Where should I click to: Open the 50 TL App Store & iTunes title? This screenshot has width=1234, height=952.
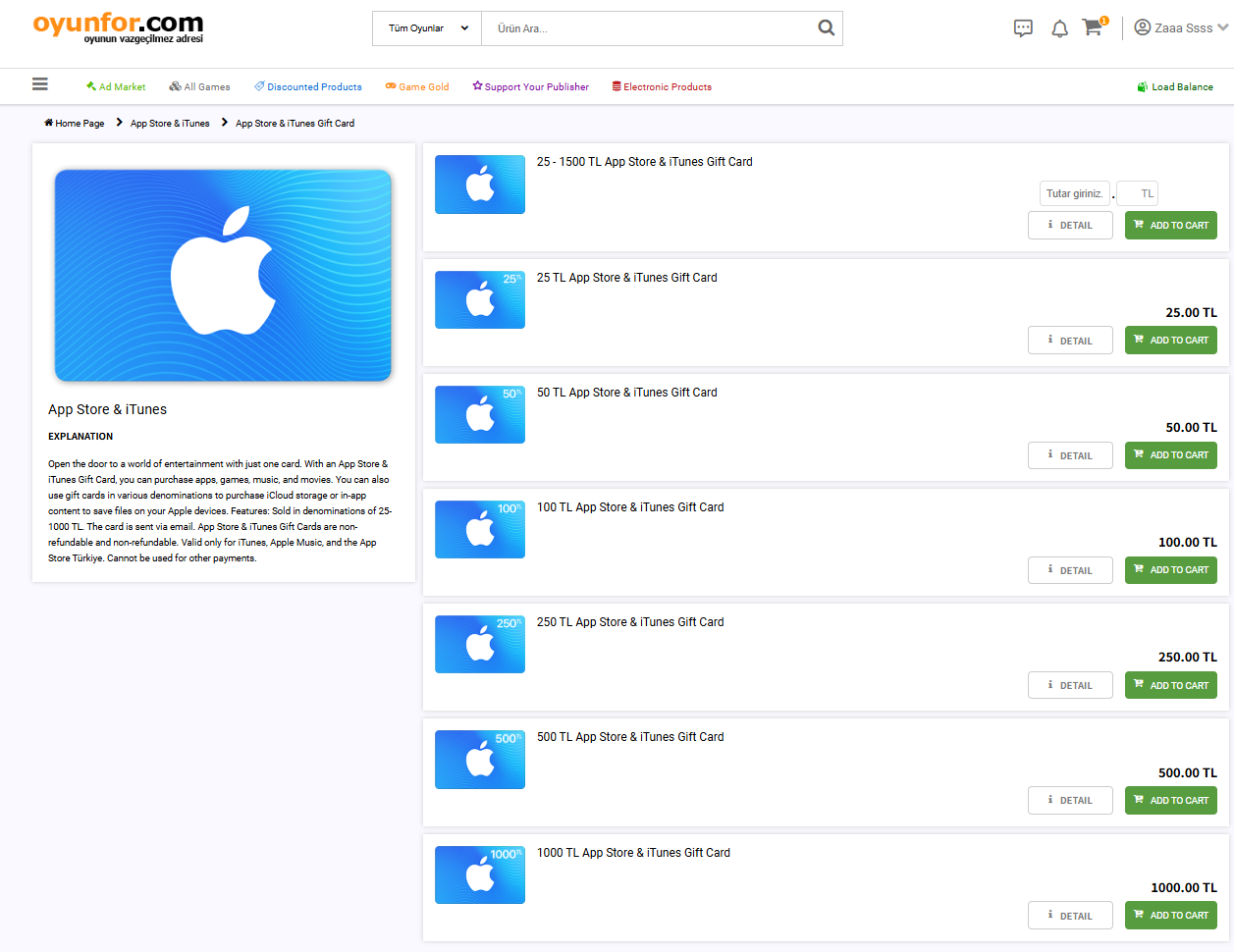pos(627,393)
